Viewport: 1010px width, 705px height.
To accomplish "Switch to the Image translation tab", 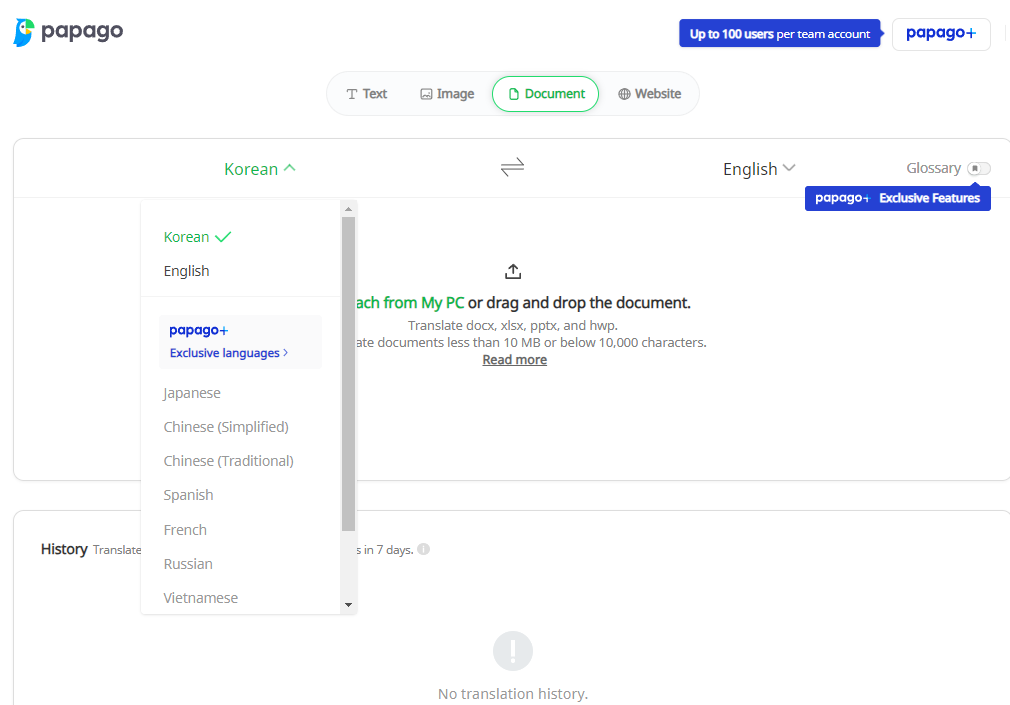I will [x=447, y=94].
